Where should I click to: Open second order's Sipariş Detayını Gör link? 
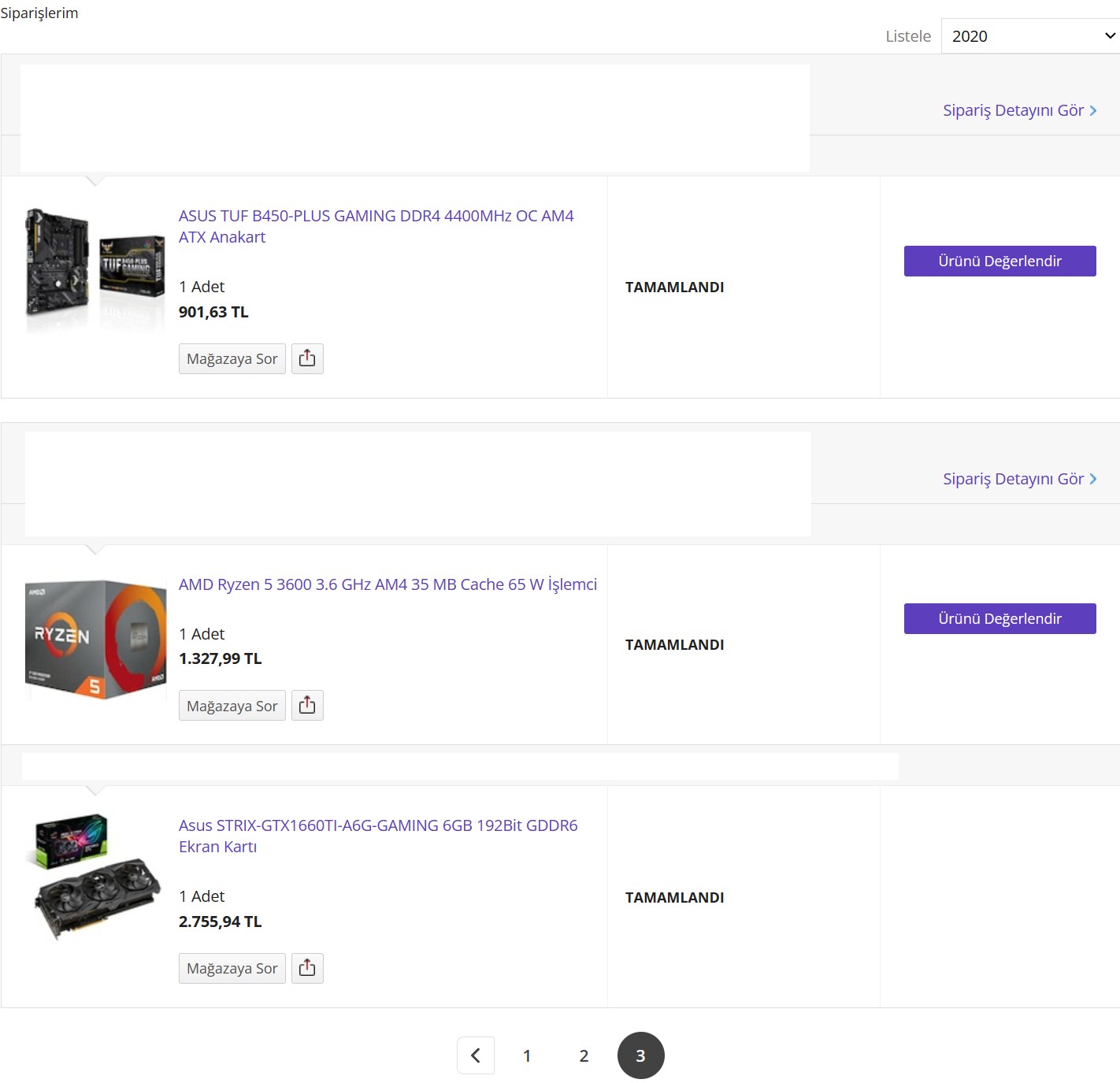pos(1019,479)
